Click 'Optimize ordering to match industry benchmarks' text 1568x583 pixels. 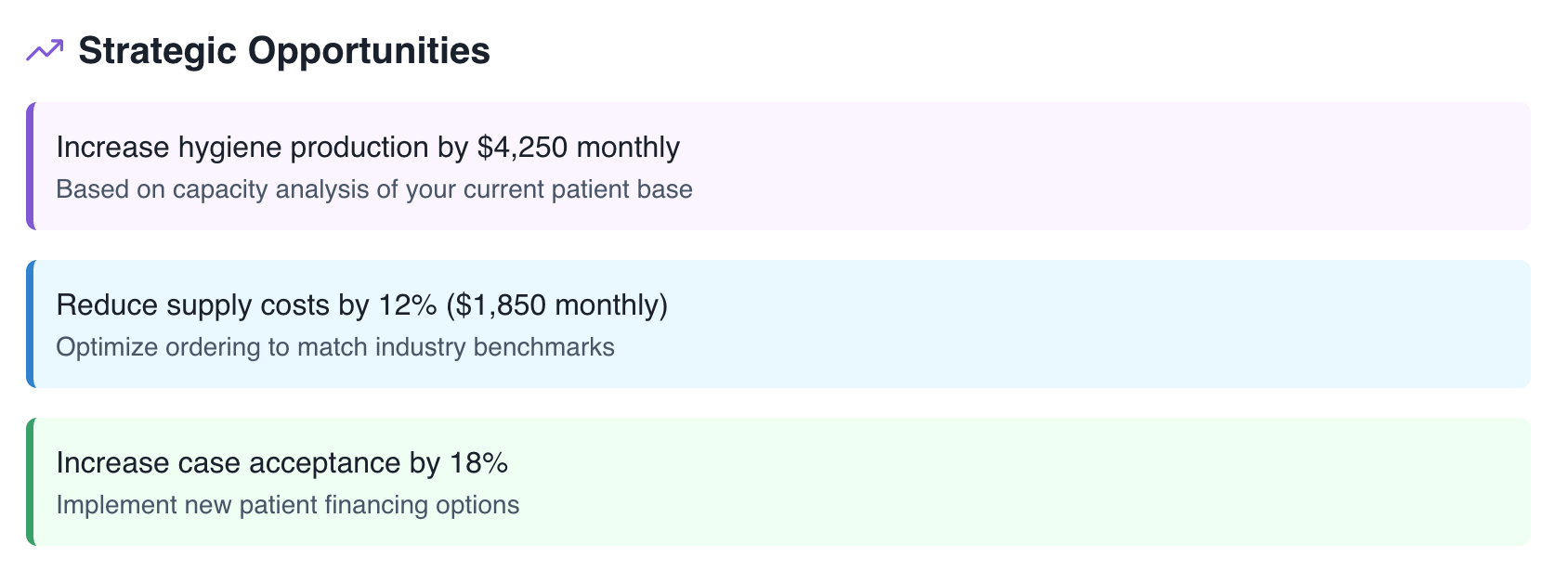coord(335,347)
